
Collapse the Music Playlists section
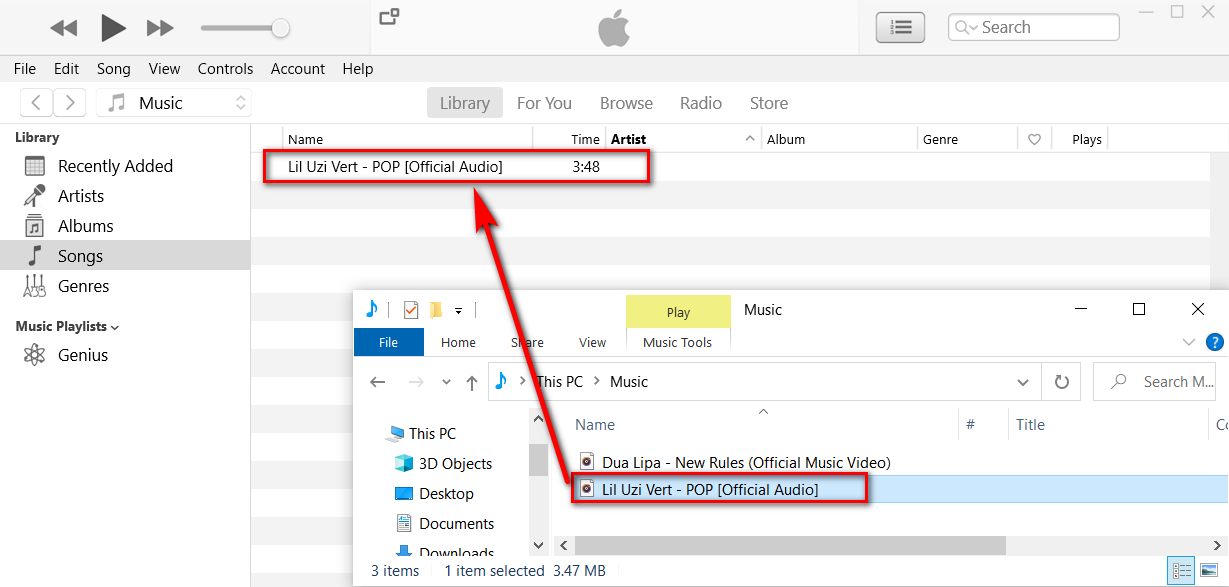[x=115, y=327]
